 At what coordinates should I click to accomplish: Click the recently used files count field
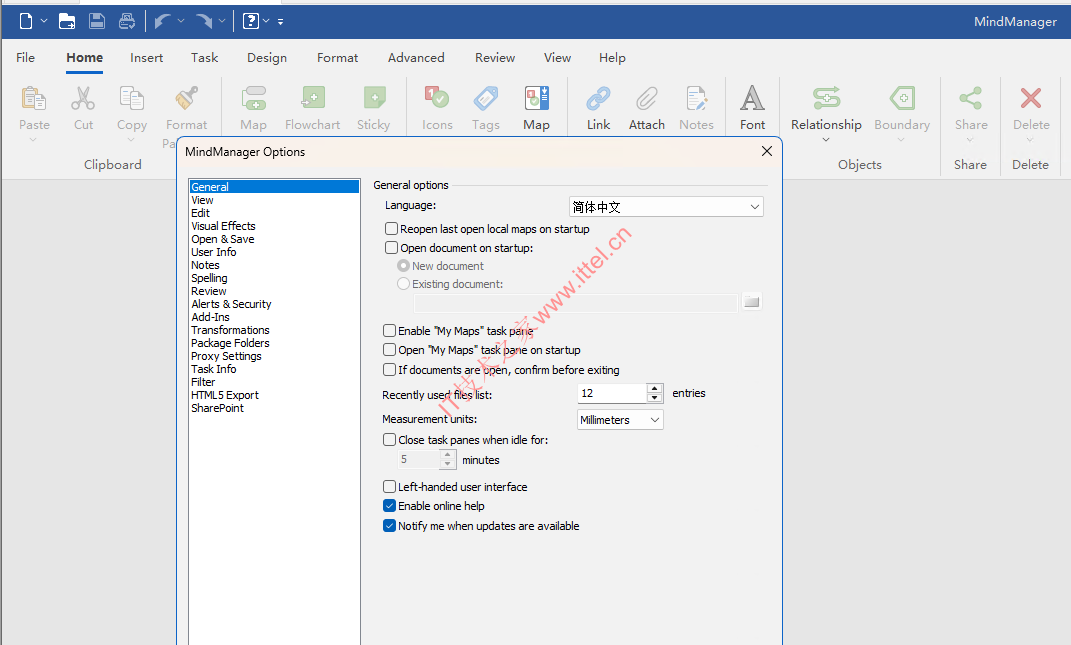tap(612, 393)
